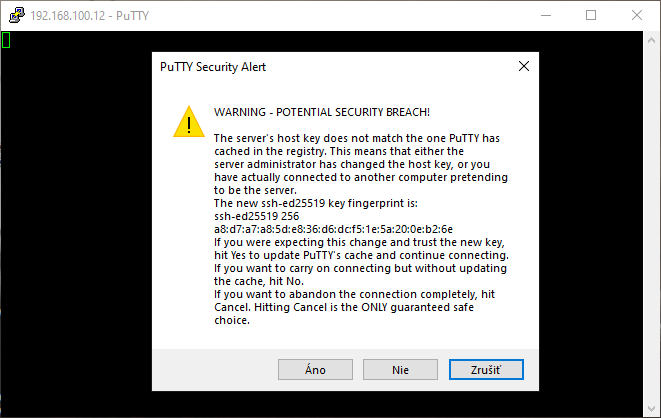
Task: Choose Nie to connect without caching
Action: (x=400, y=370)
